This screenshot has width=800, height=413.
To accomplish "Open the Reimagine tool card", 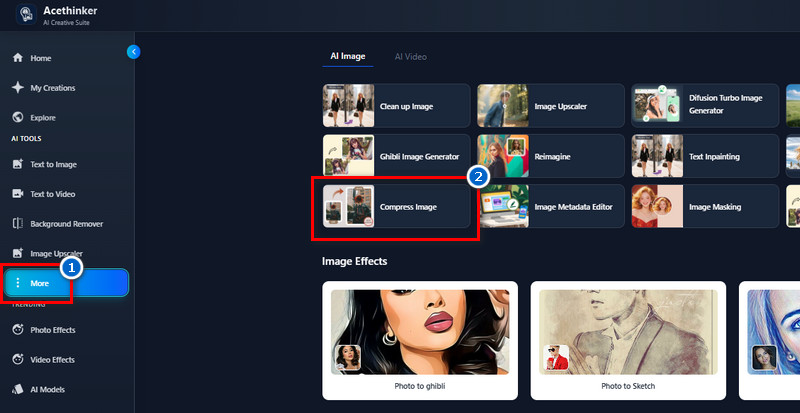I will click(x=551, y=156).
